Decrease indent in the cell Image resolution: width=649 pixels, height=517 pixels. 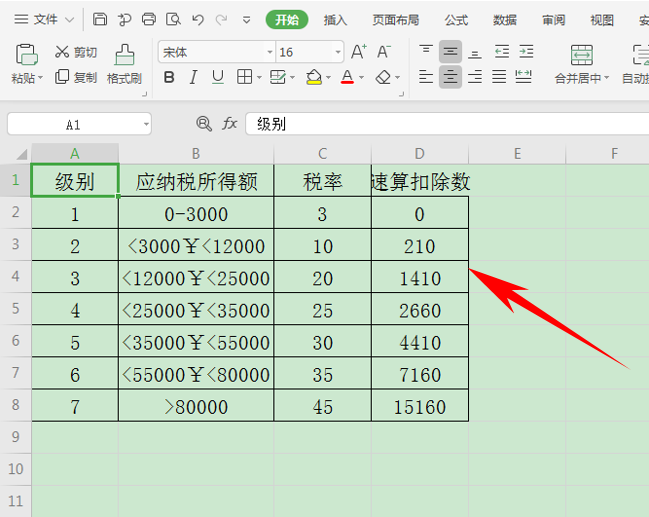tap(502, 52)
